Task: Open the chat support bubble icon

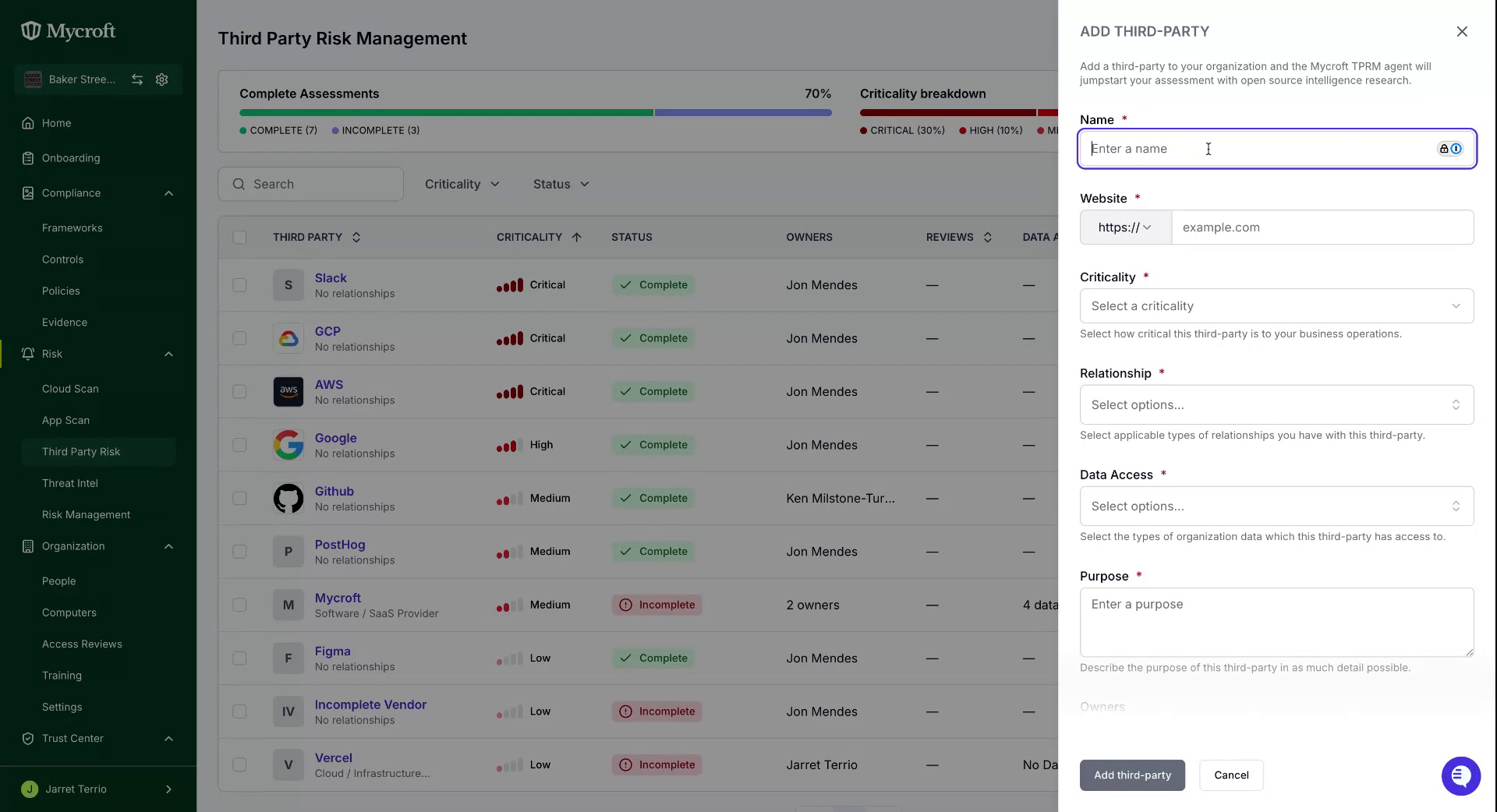Action: pyautogui.click(x=1460, y=776)
